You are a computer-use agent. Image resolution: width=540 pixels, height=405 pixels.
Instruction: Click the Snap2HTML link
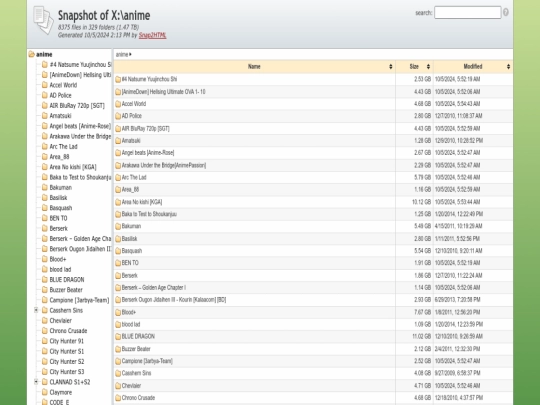(x=152, y=35)
